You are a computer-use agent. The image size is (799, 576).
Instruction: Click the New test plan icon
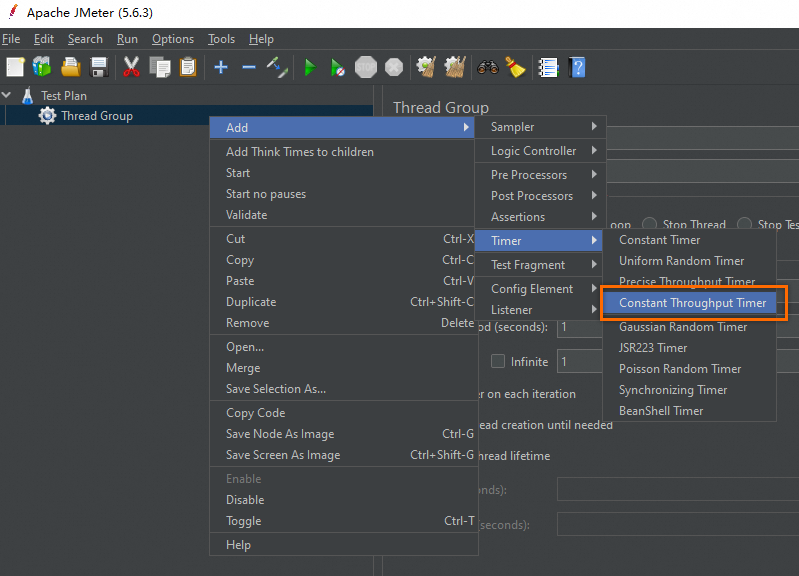point(15,67)
